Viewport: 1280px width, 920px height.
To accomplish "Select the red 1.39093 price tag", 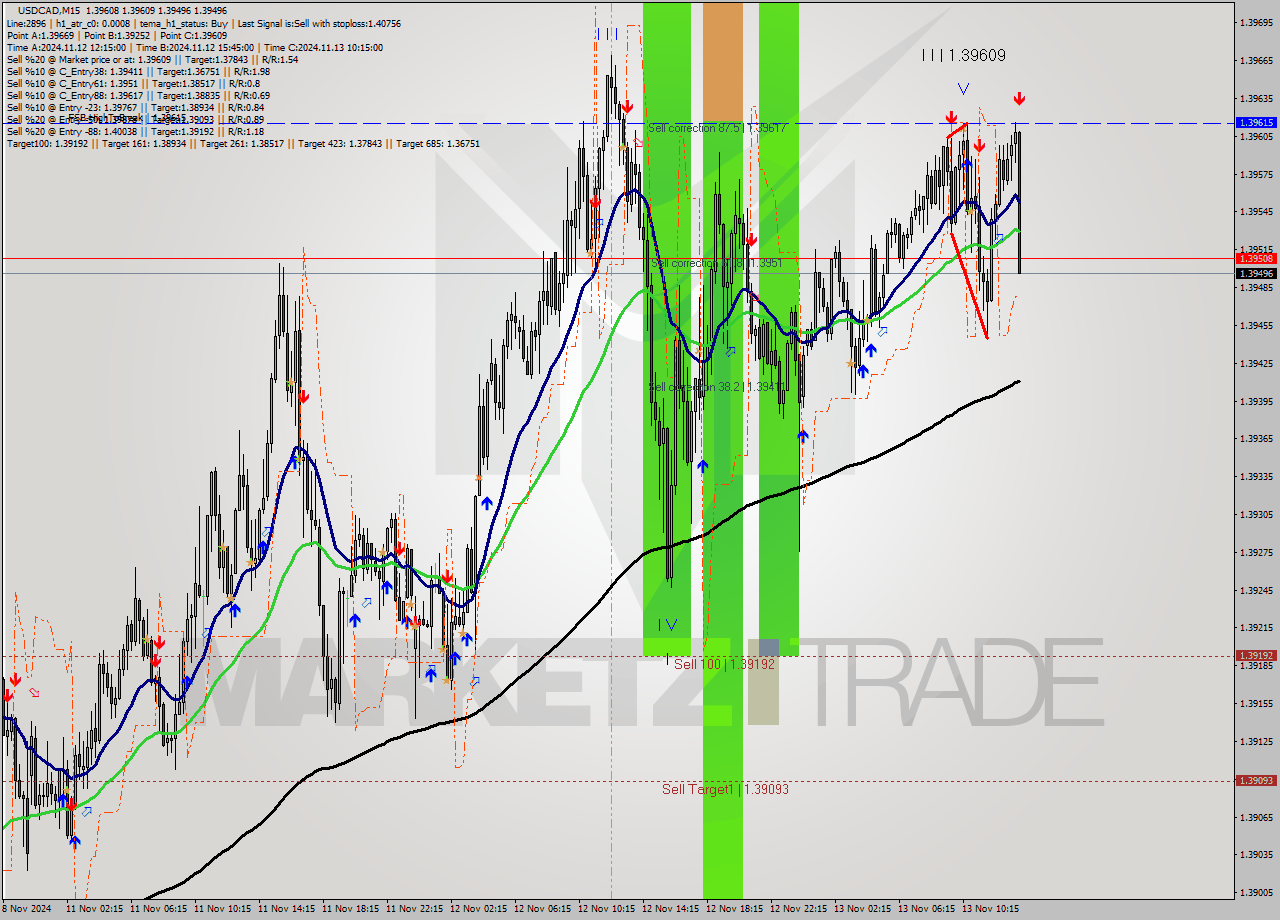I will click(x=1256, y=780).
